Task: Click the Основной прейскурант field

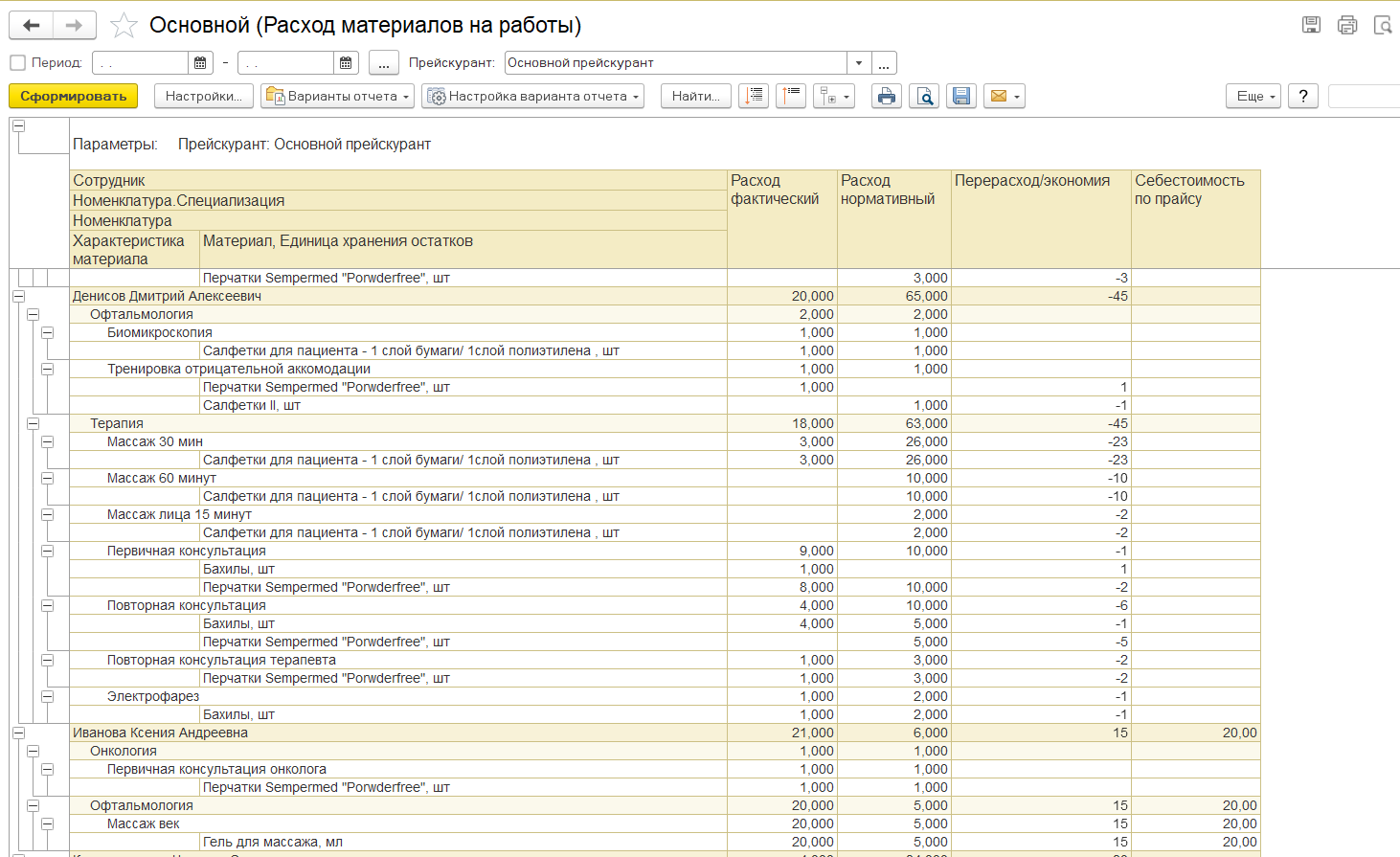Action: (676, 63)
